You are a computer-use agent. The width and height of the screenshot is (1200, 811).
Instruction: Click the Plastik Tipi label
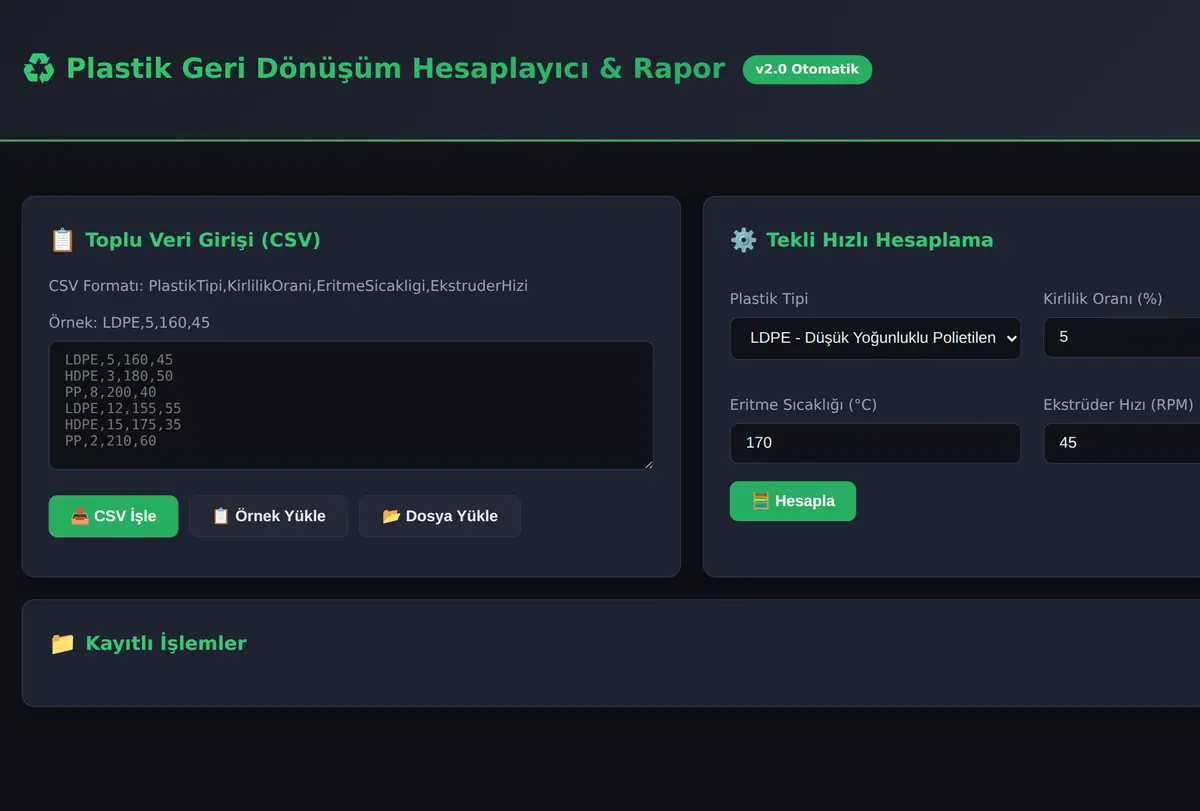click(x=769, y=299)
